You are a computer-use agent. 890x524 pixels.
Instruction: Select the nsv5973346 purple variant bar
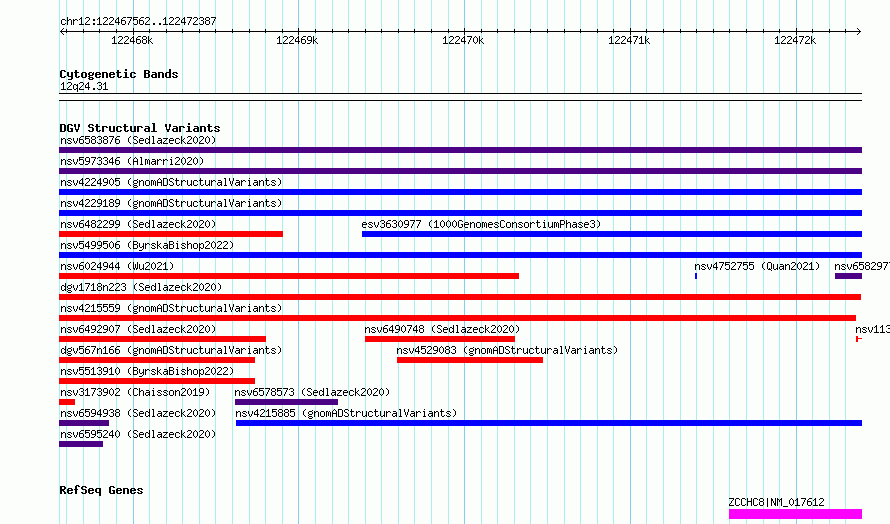tap(460, 171)
